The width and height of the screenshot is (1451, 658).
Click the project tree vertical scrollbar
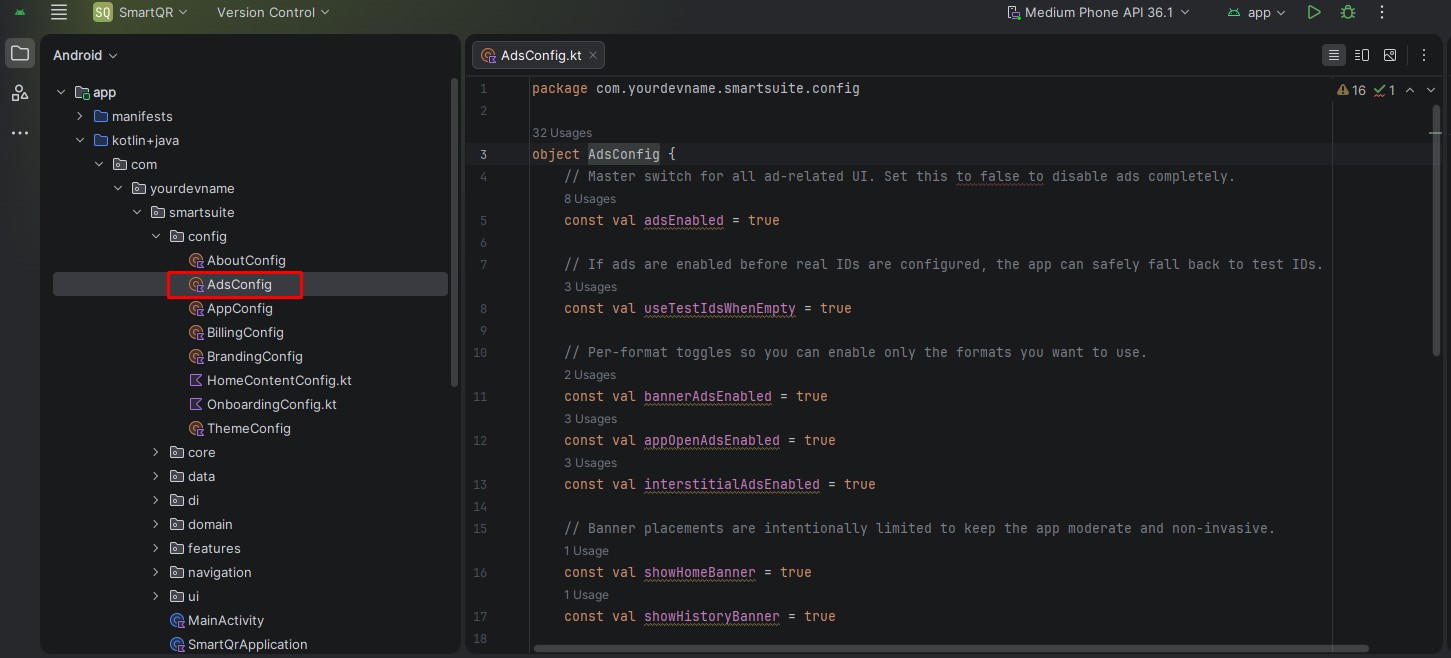[455, 232]
